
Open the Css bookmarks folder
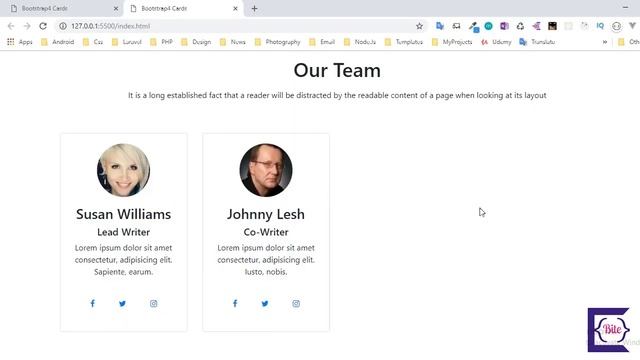click(x=93, y=42)
